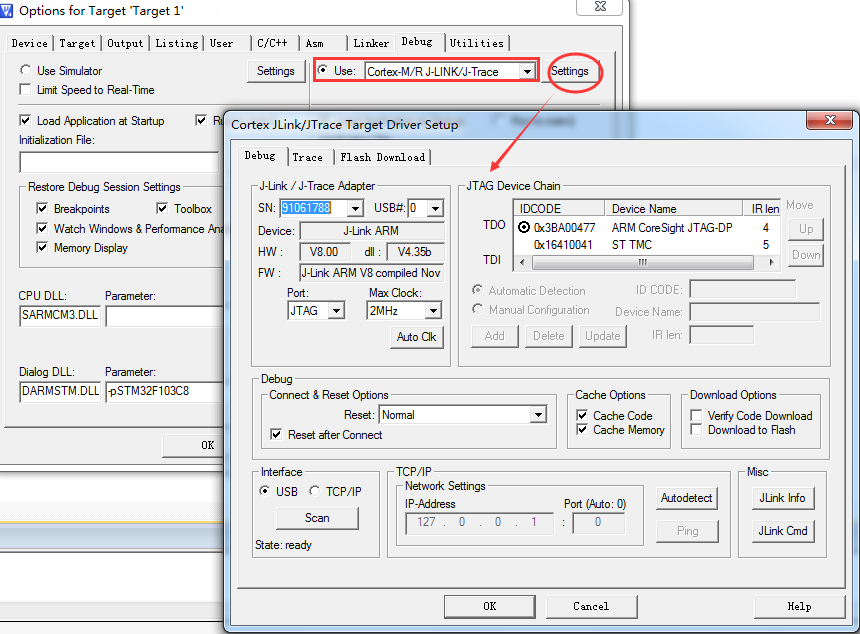The width and height of the screenshot is (860, 634).
Task: Click the ARM CoreSight JTAG-DP device name
Action: 672,228
